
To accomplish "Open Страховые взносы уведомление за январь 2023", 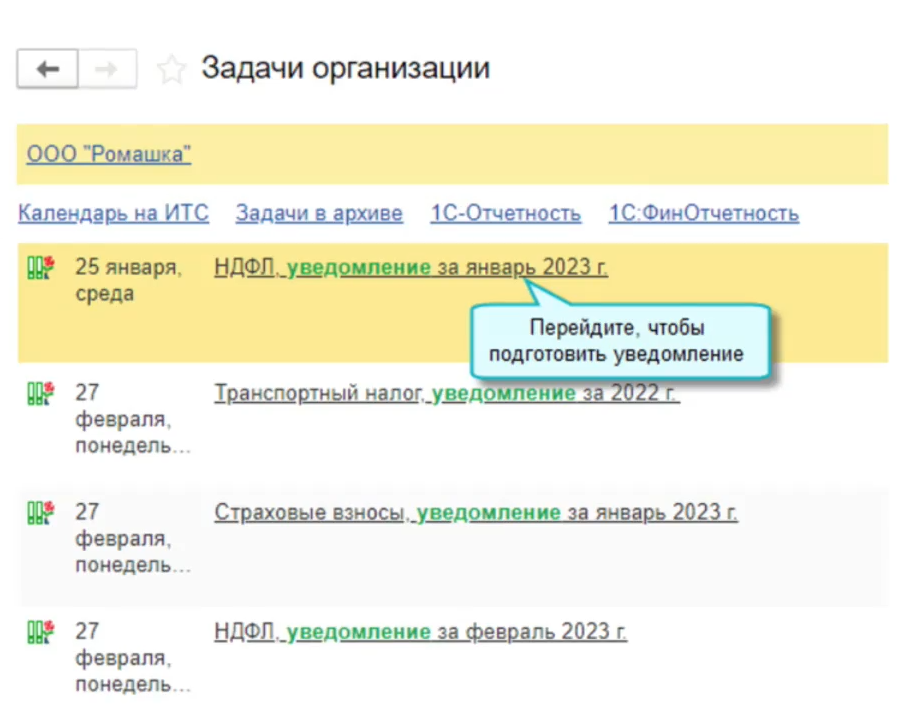I will click(476, 513).
